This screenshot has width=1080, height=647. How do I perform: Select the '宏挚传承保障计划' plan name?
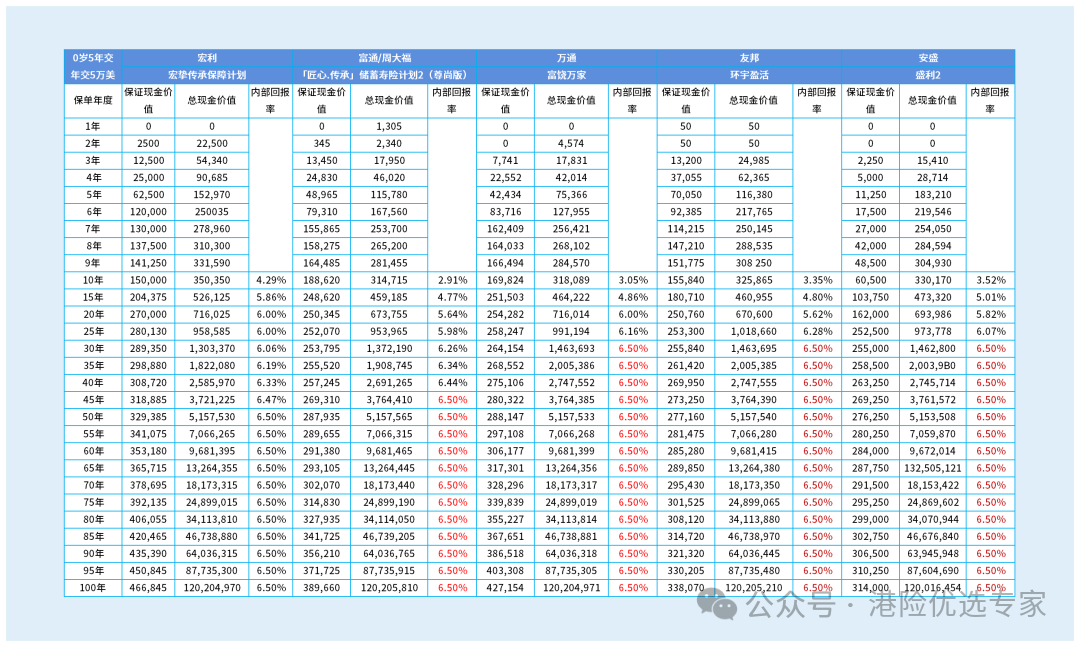[207, 75]
